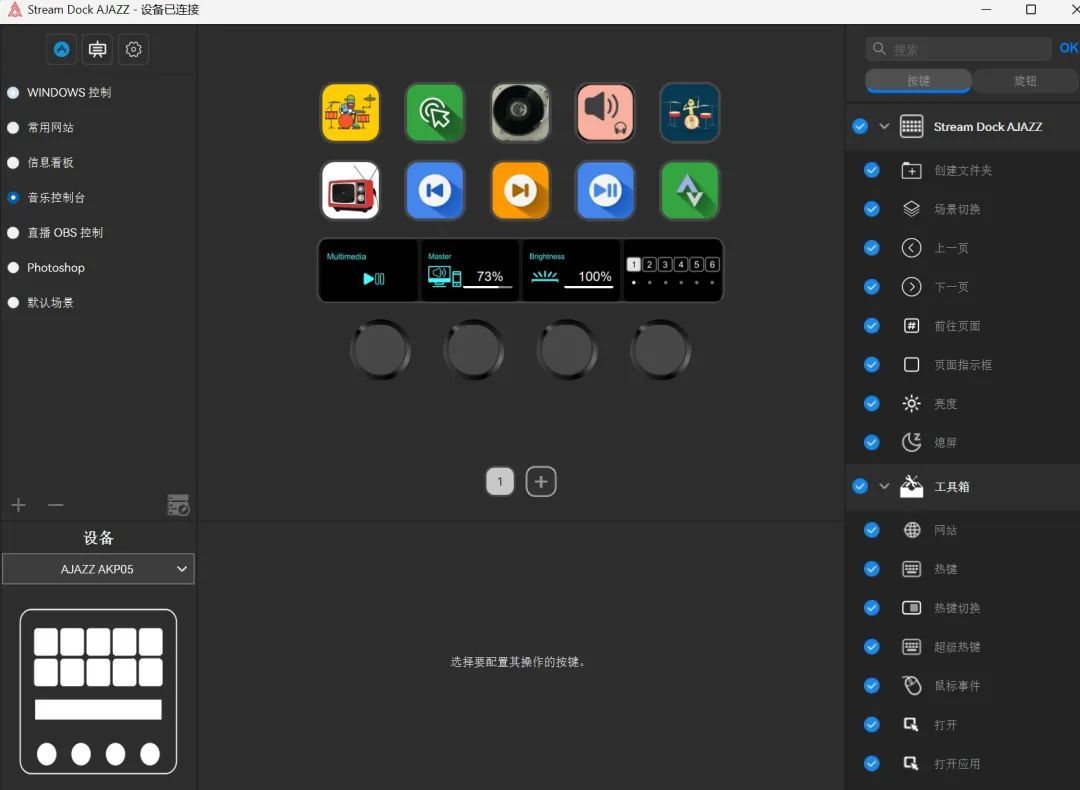Open the AJAZZ AKP05 device dropdown
The image size is (1080, 790).
(98, 569)
